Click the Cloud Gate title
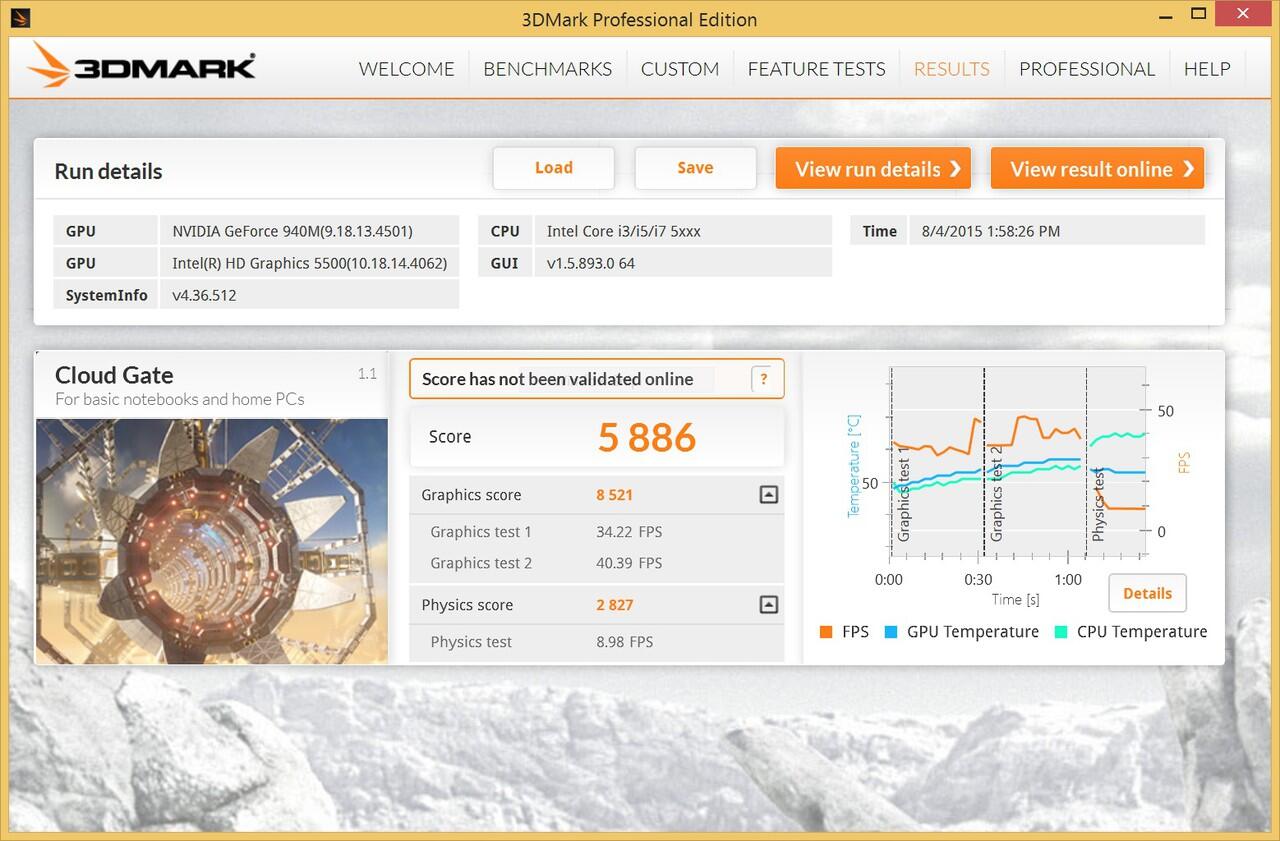The height and width of the screenshot is (841, 1280). pos(114,375)
